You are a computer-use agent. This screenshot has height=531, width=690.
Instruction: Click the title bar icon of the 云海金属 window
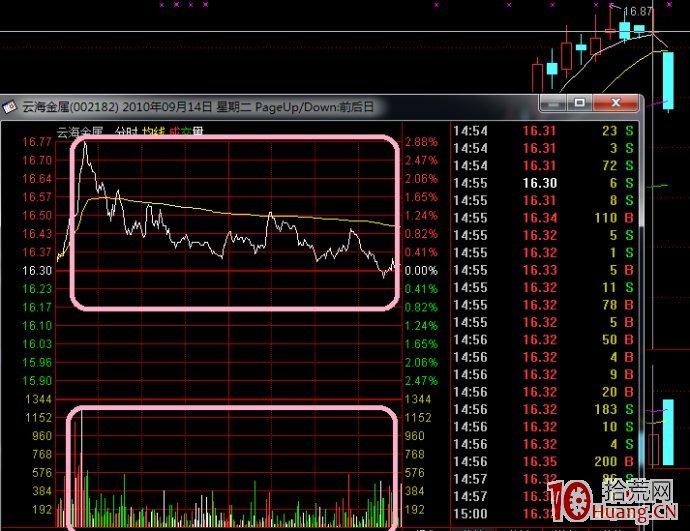click(9, 107)
